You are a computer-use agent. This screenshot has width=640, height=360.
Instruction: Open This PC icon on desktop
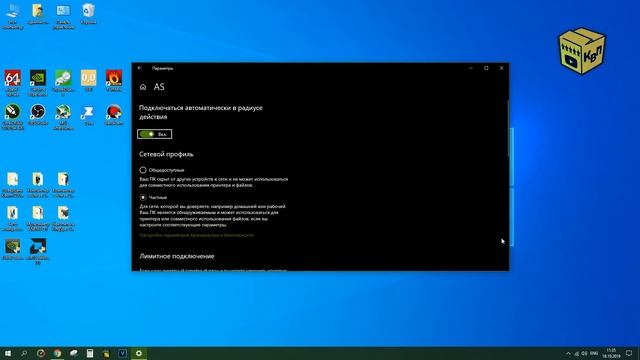(13, 16)
